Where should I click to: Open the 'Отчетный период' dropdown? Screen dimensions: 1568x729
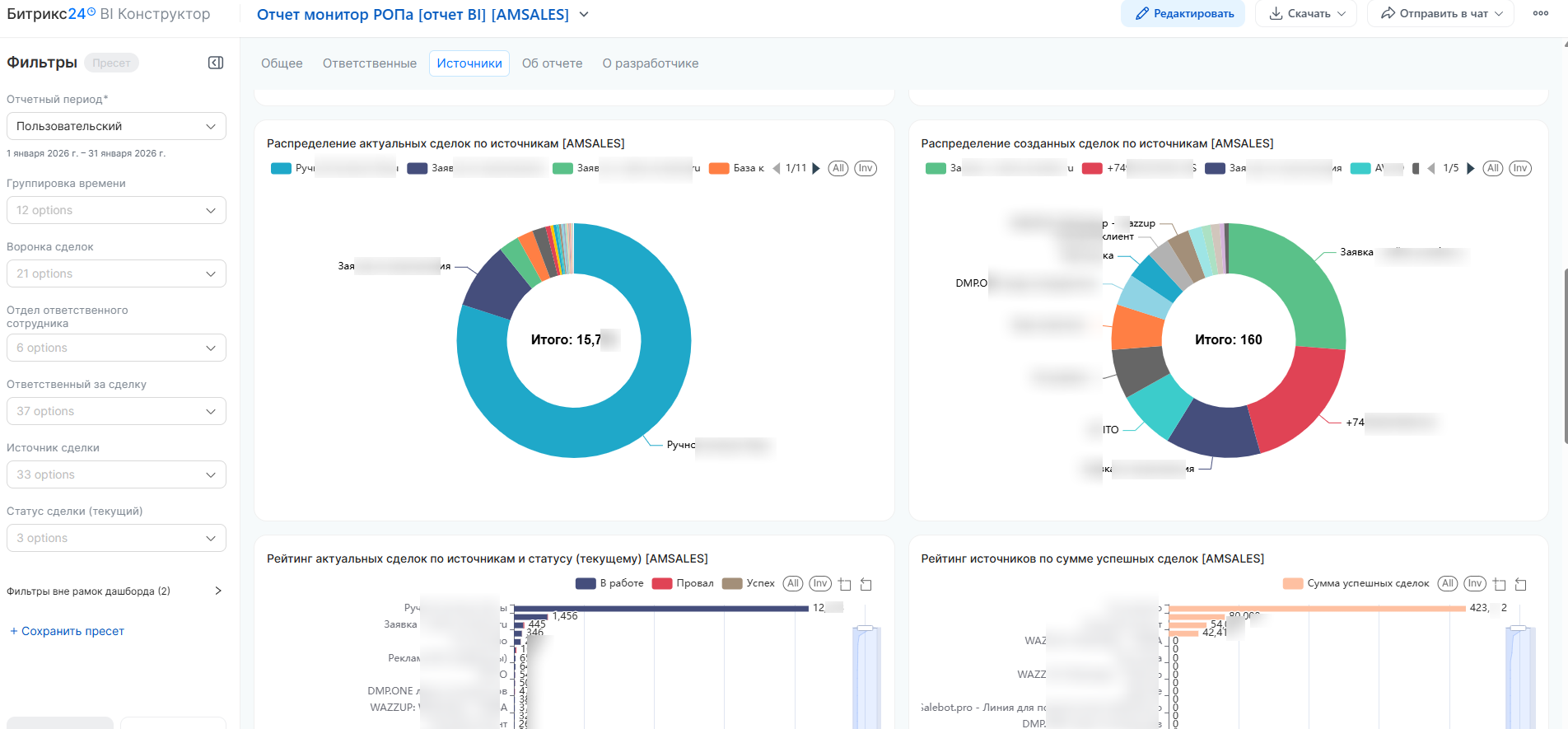tap(116, 126)
